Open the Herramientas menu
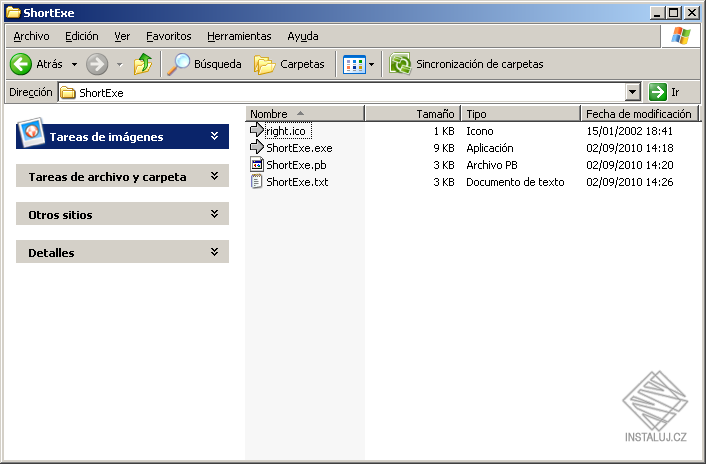 239,36
